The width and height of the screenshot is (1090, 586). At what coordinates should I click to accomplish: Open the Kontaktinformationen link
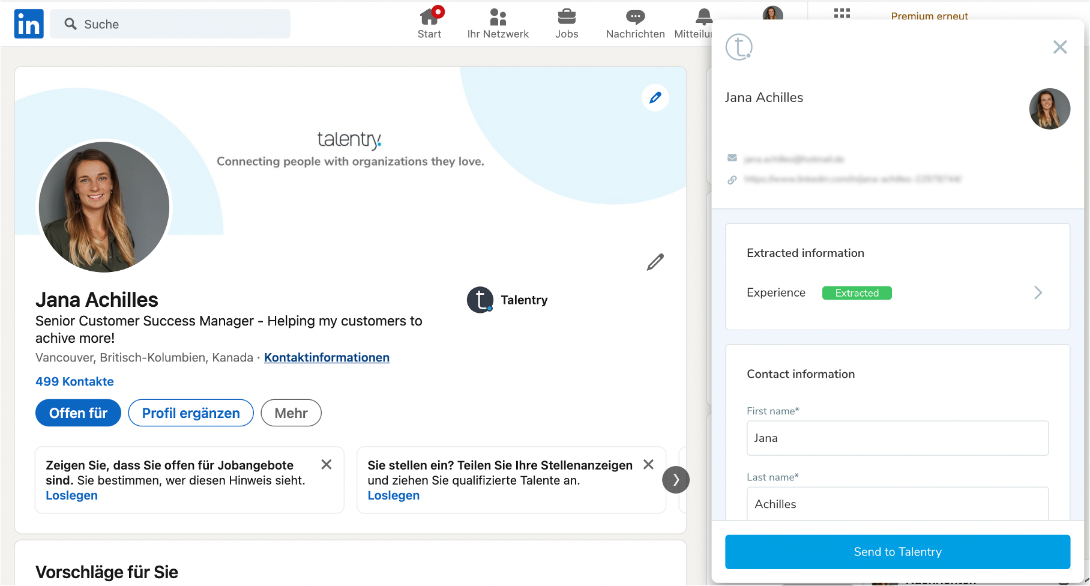(326, 357)
